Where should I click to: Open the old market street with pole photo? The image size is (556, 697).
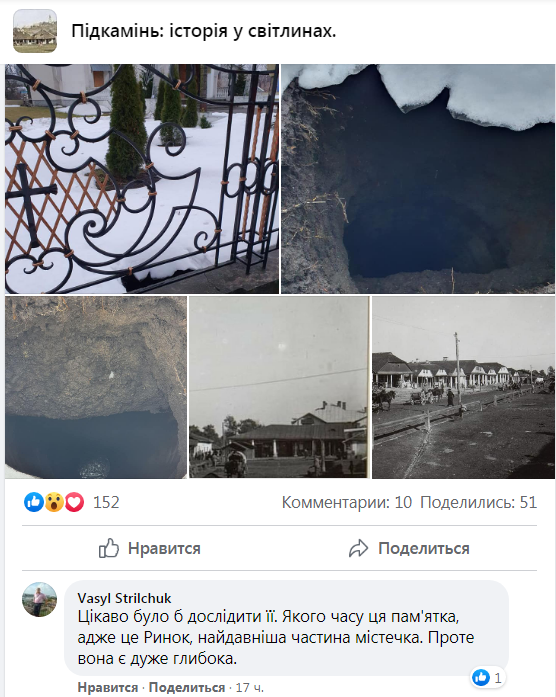pos(464,387)
